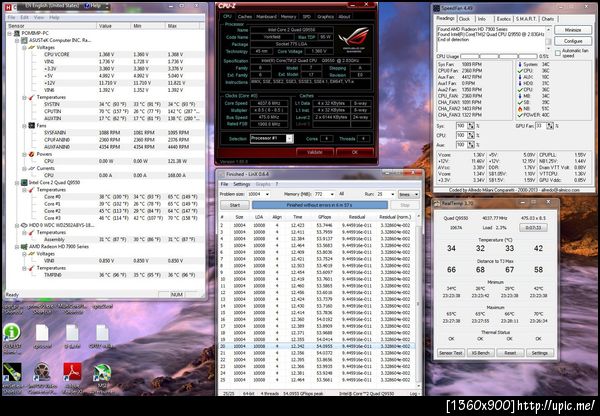This screenshot has width=600, height=416.
Task: Open the Charts tab in SpeedFan
Action: click(x=548, y=19)
